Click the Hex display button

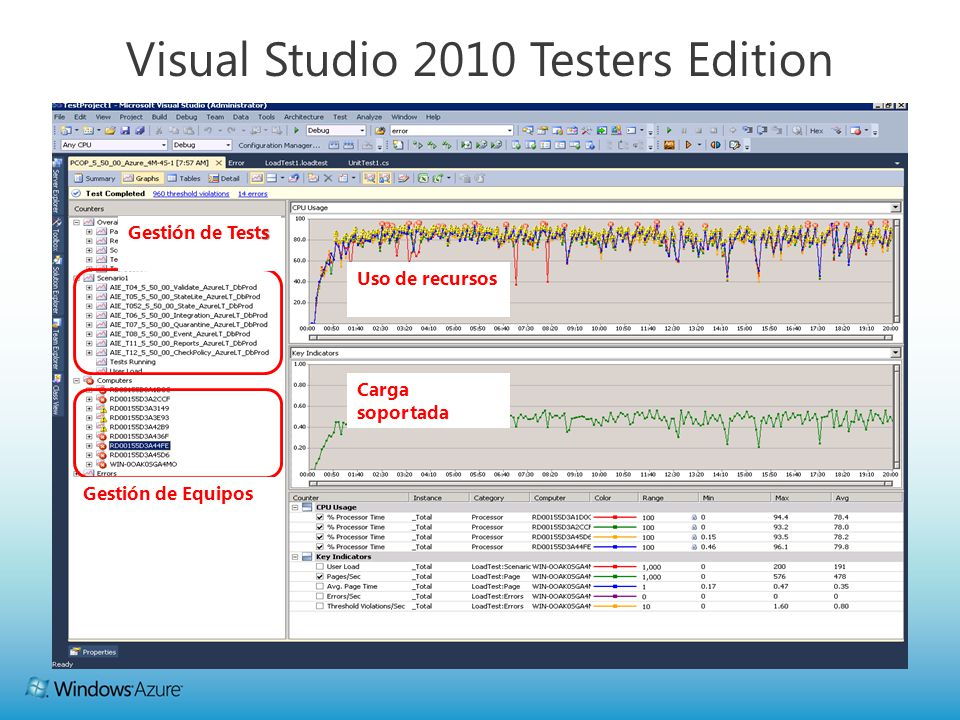coord(816,130)
